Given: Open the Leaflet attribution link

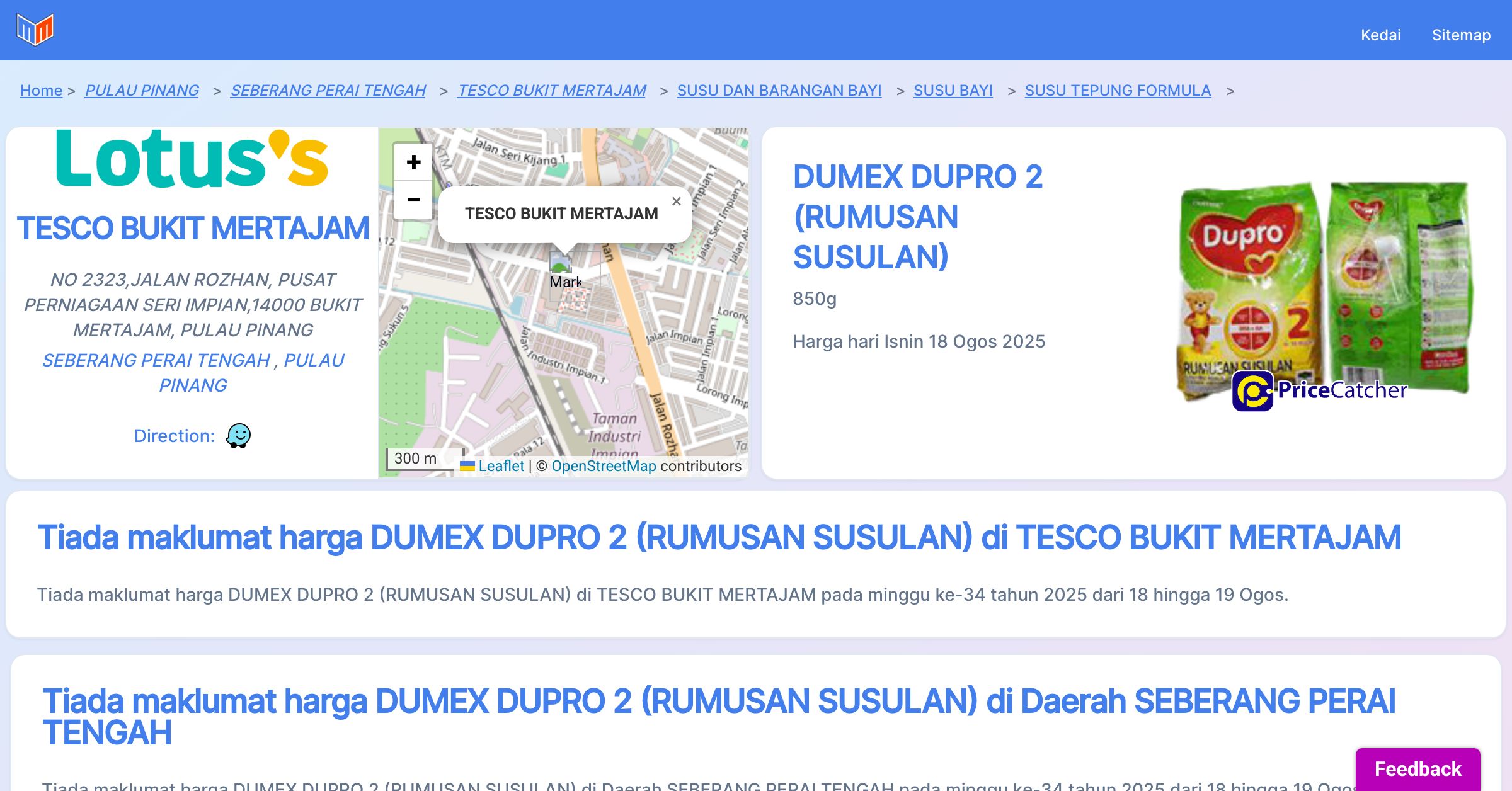Looking at the screenshot, I should [501, 466].
